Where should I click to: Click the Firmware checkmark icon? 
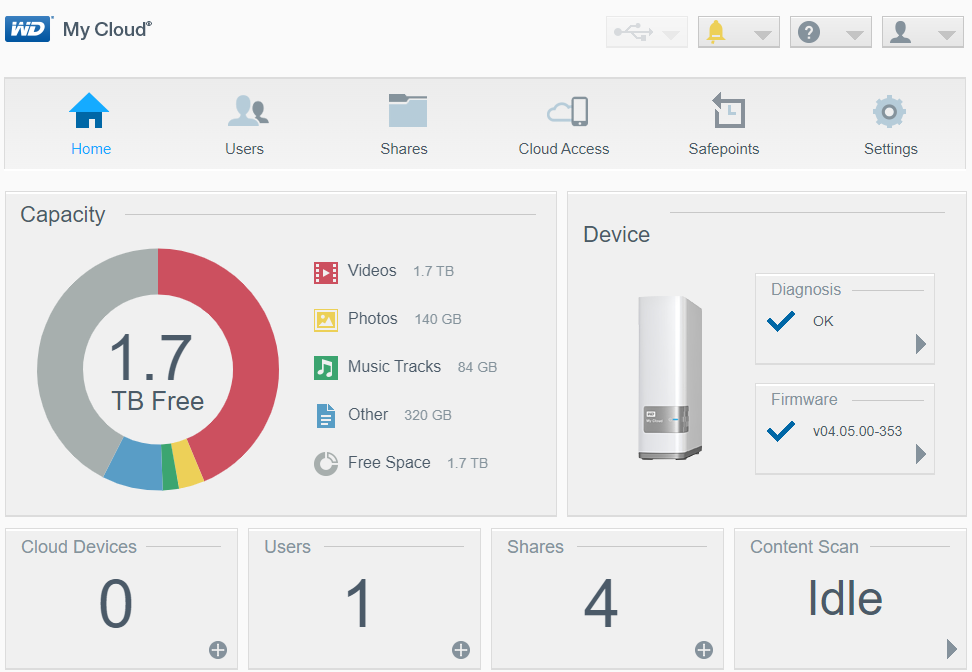point(780,431)
